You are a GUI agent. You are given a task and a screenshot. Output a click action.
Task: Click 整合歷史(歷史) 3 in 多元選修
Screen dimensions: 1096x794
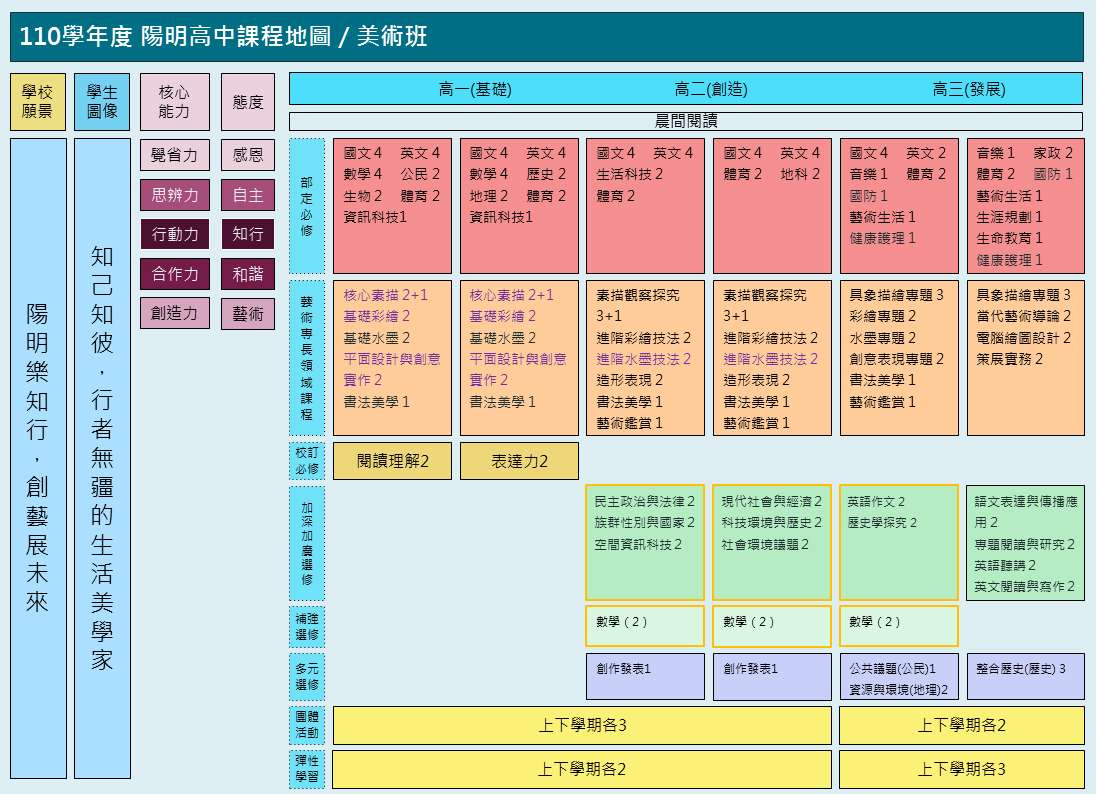1021,668
